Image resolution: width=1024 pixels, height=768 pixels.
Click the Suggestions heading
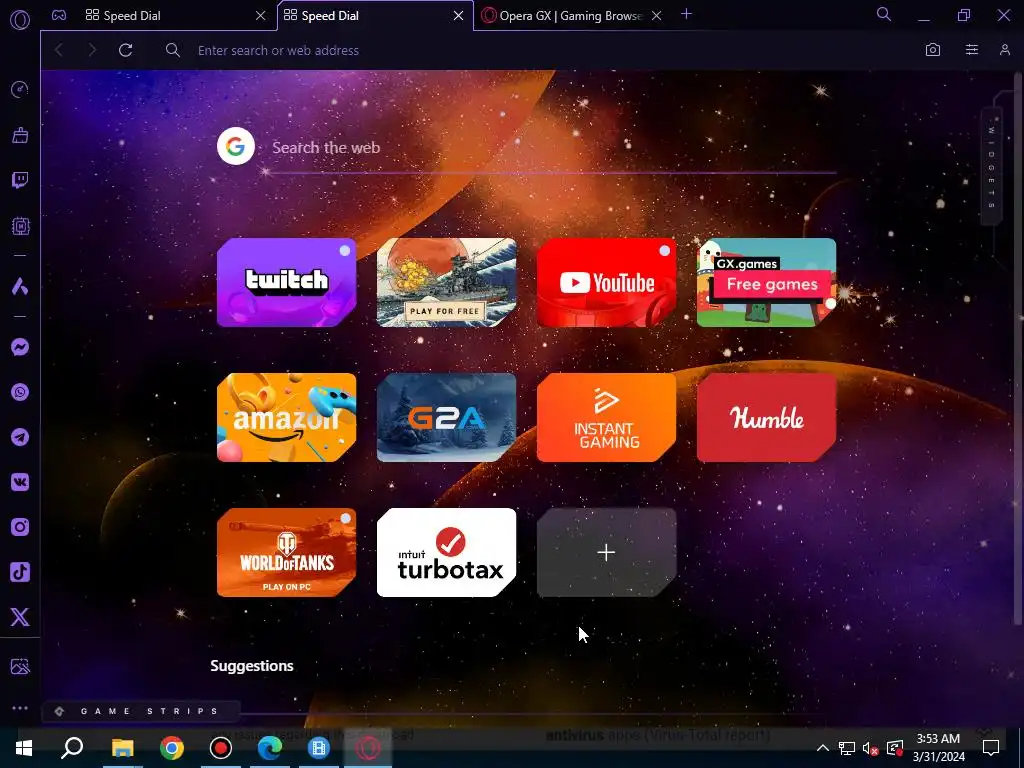[x=252, y=665]
